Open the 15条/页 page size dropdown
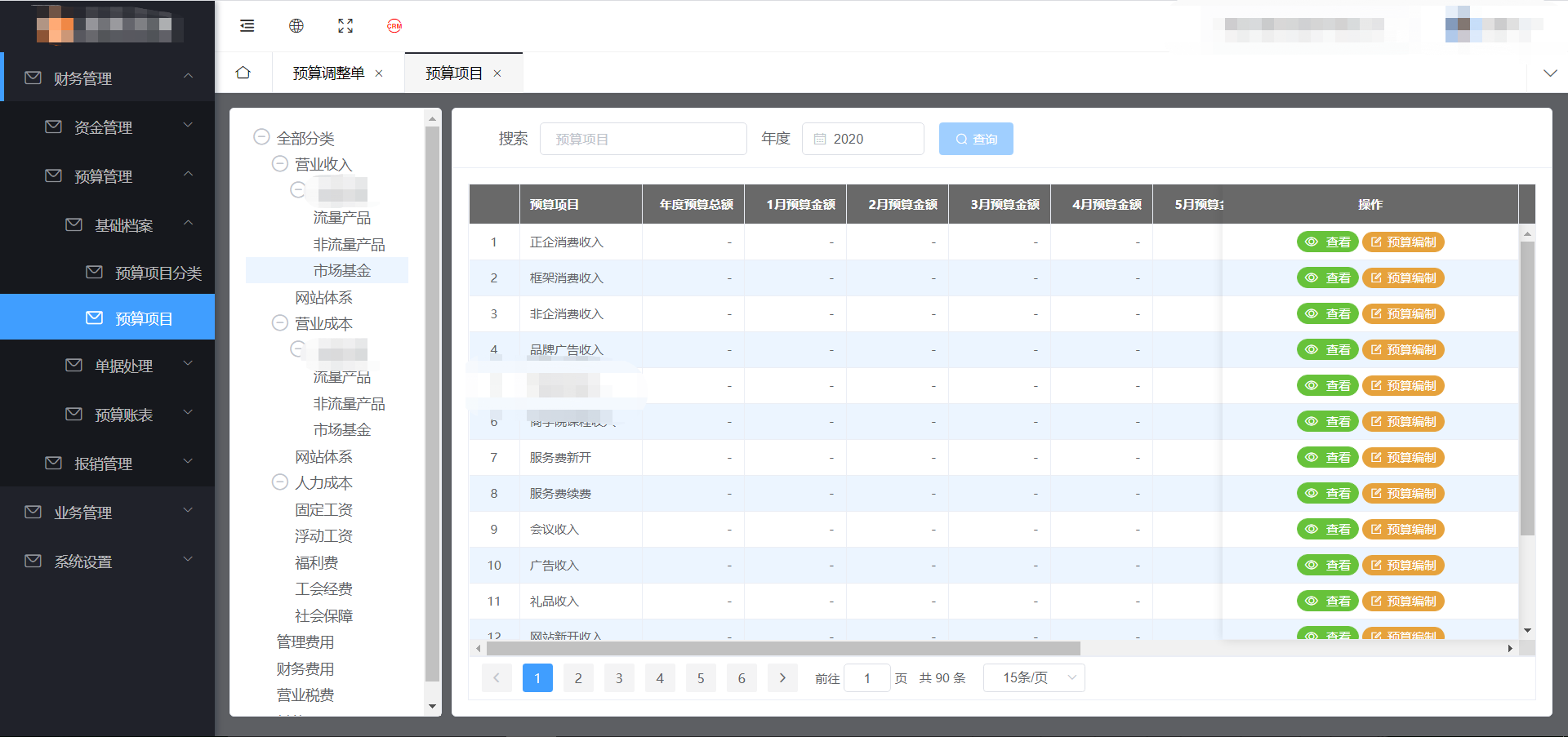Viewport: 1568px width, 737px height. 1034,677
